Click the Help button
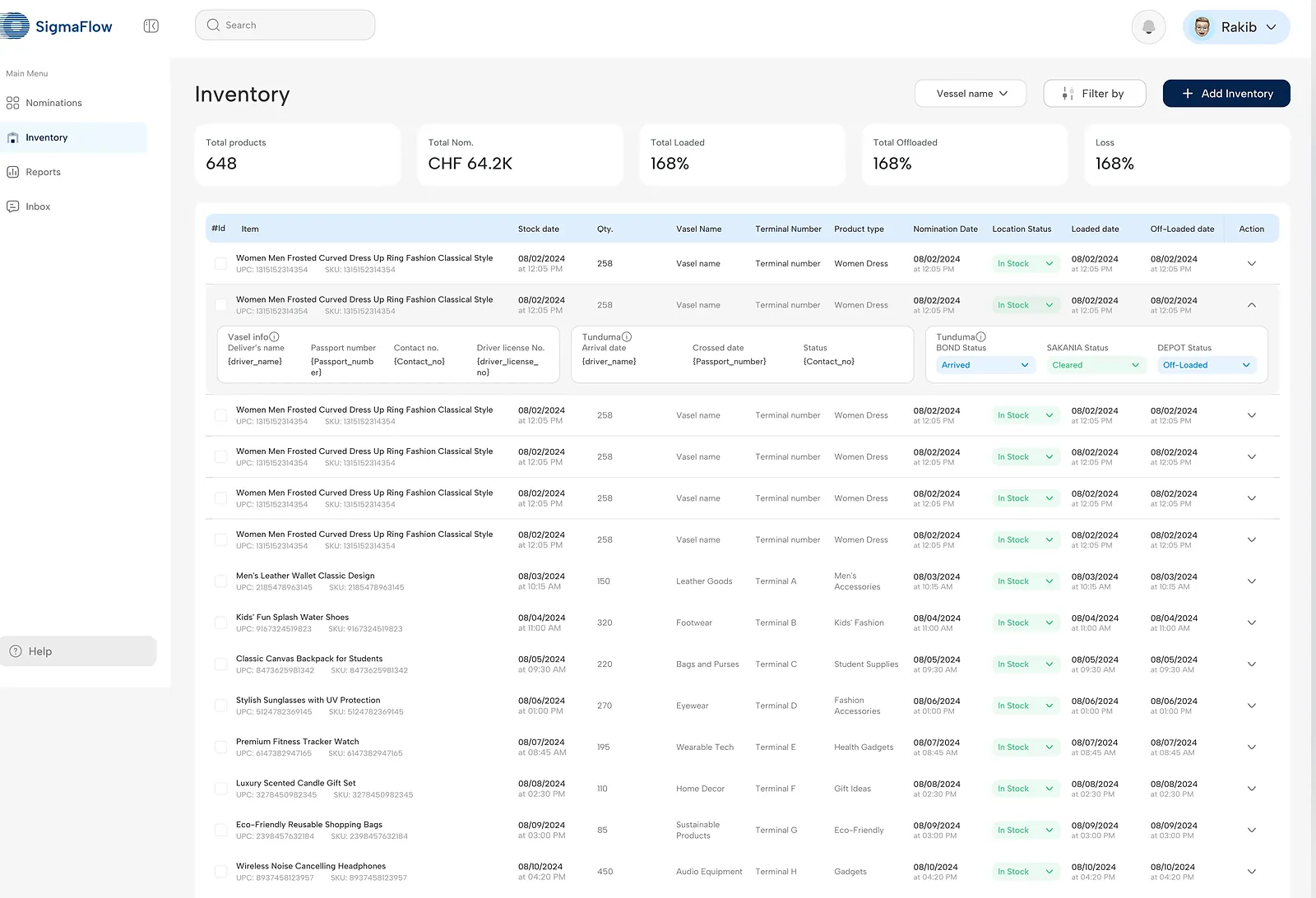Screen dimensions: 1316x898 [x=78, y=651]
